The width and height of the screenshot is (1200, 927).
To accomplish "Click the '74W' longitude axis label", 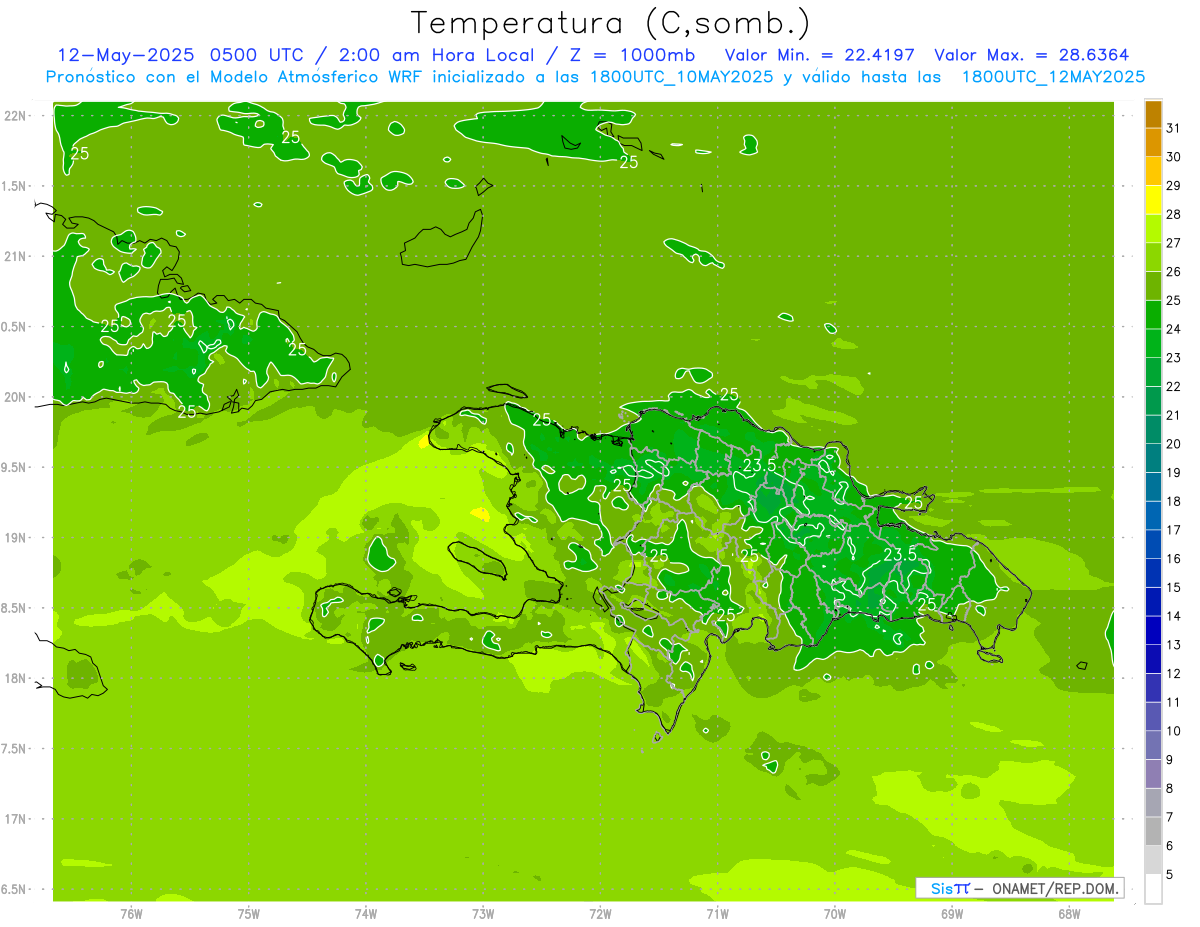I will [x=366, y=914].
